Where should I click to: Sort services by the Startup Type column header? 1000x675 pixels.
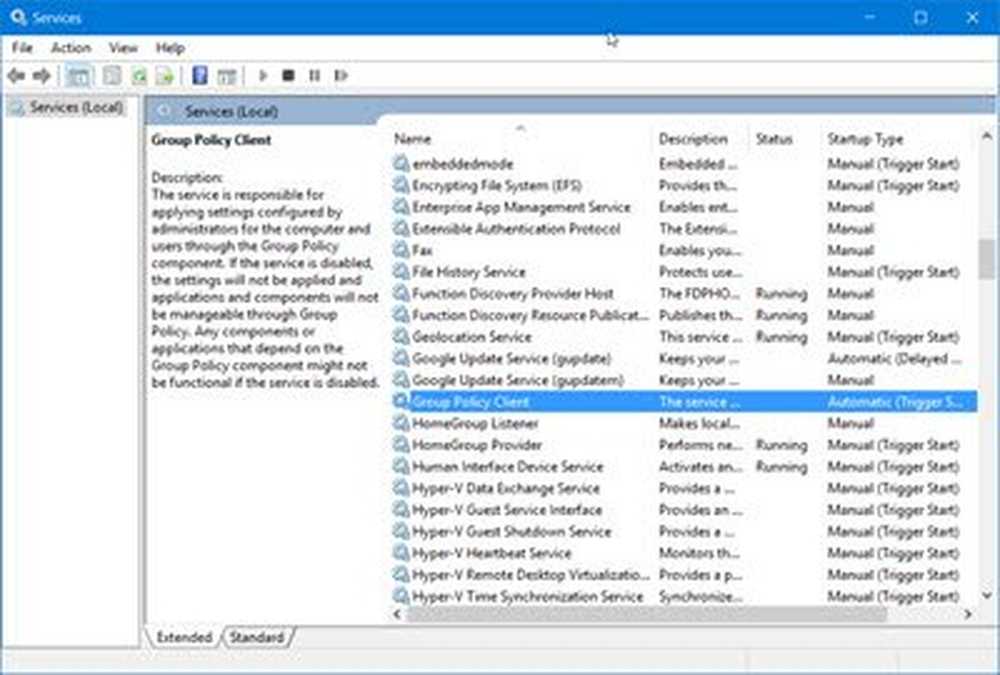coord(865,139)
